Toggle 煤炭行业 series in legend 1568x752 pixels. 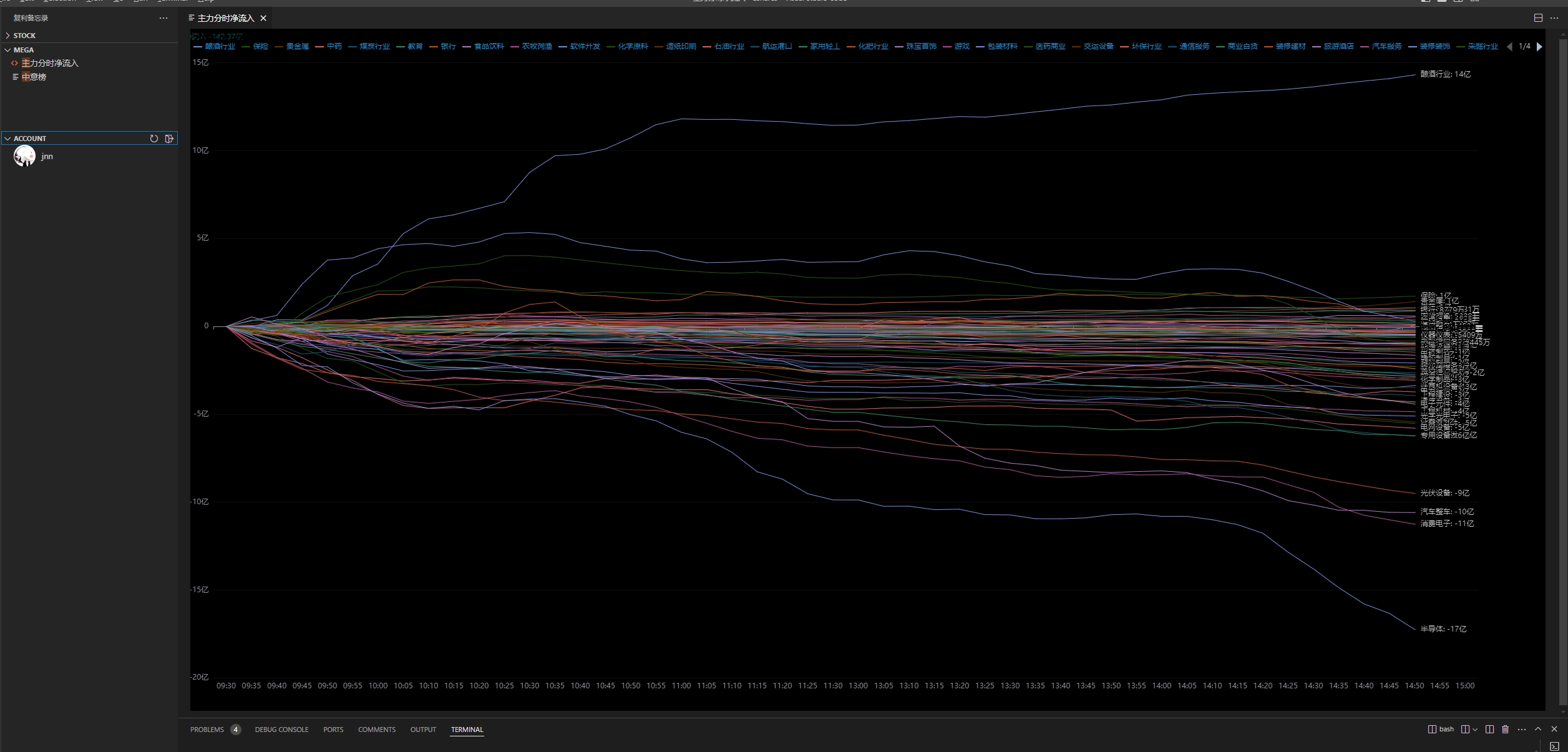pyautogui.click(x=368, y=47)
